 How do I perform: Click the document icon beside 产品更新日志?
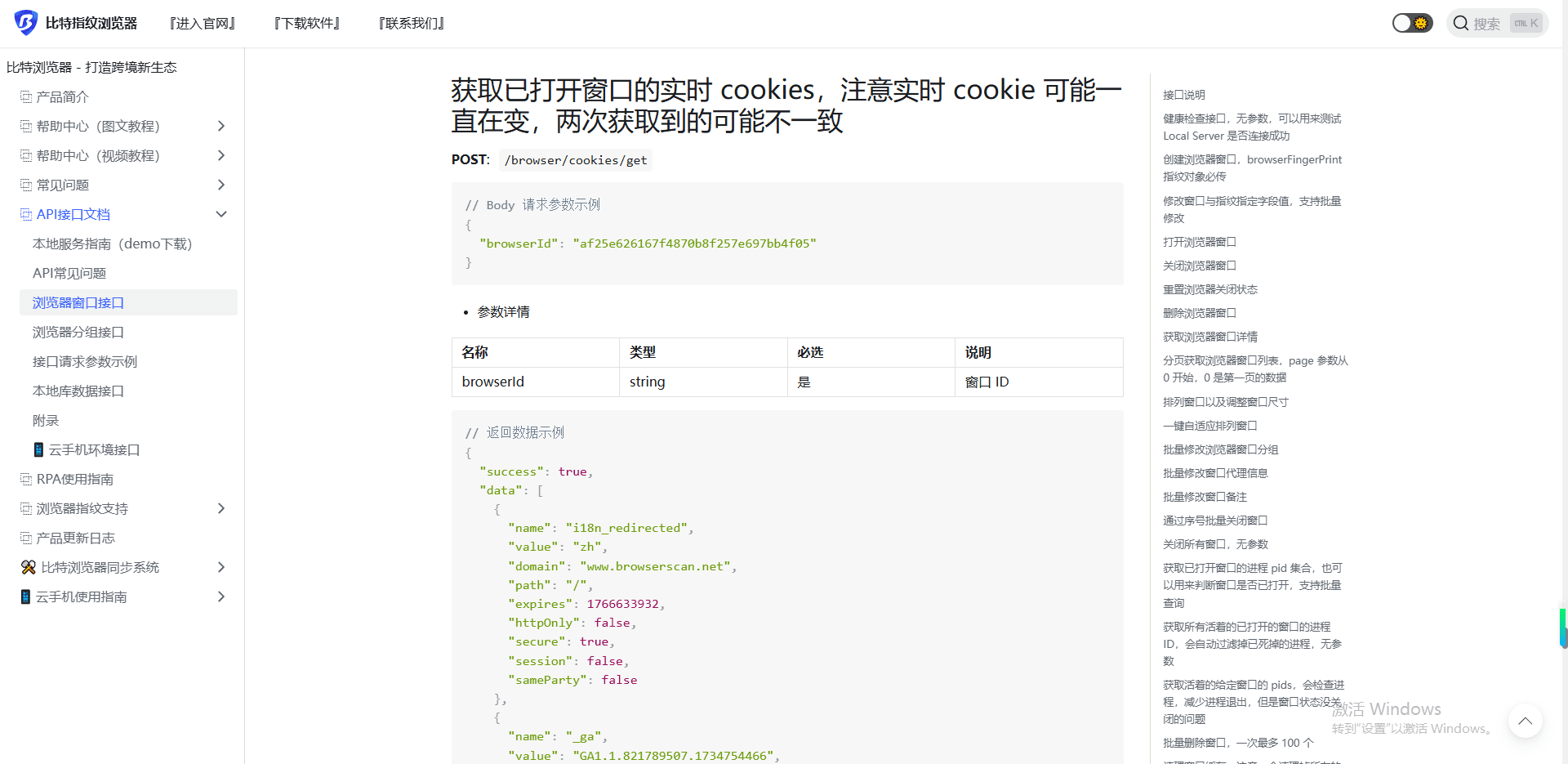pos(26,538)
